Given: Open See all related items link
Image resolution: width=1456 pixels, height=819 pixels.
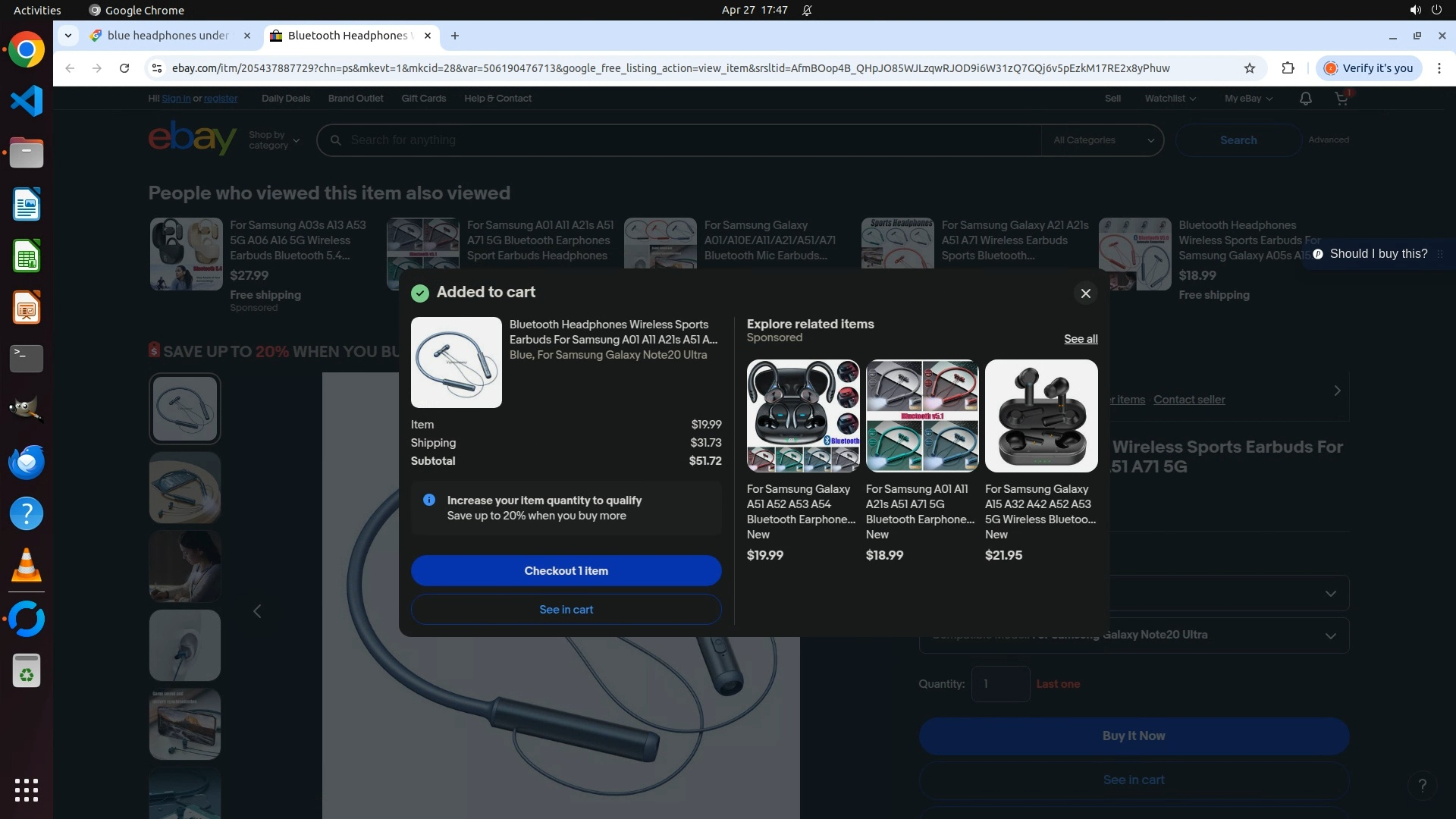Looking at the screenshot, I should (1080, 339).
